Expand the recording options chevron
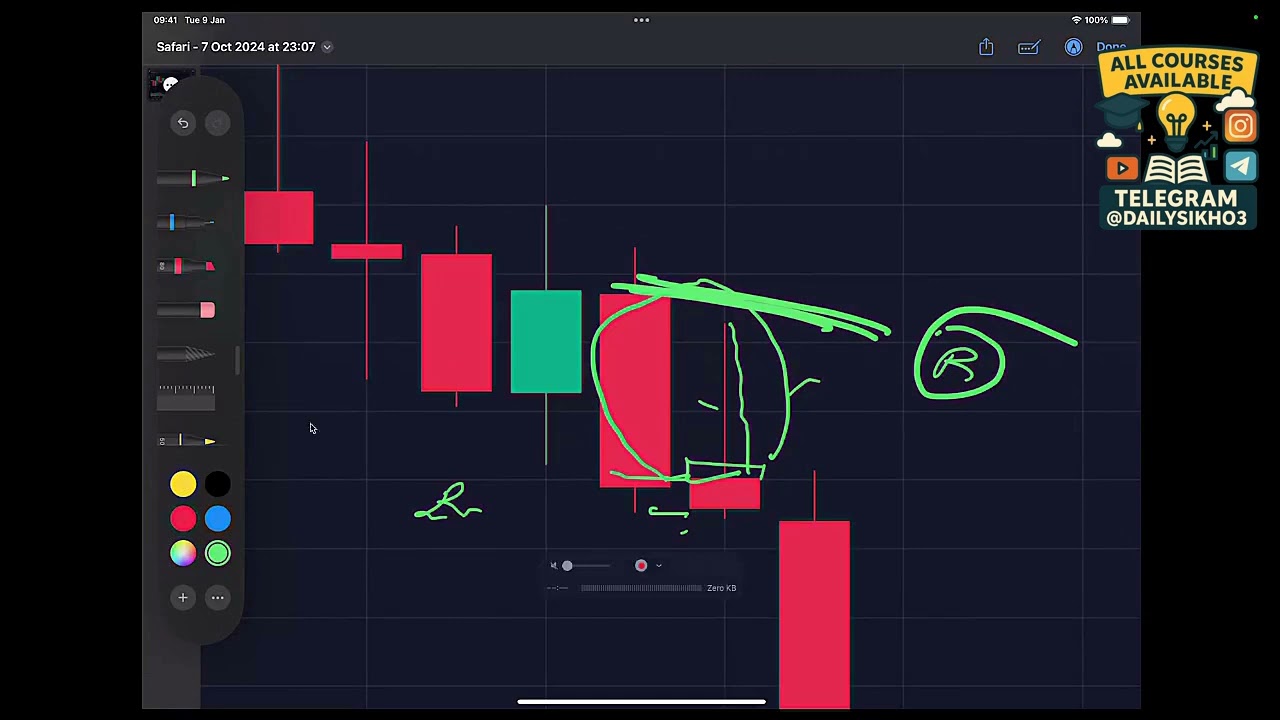 (x=658, y=566)
